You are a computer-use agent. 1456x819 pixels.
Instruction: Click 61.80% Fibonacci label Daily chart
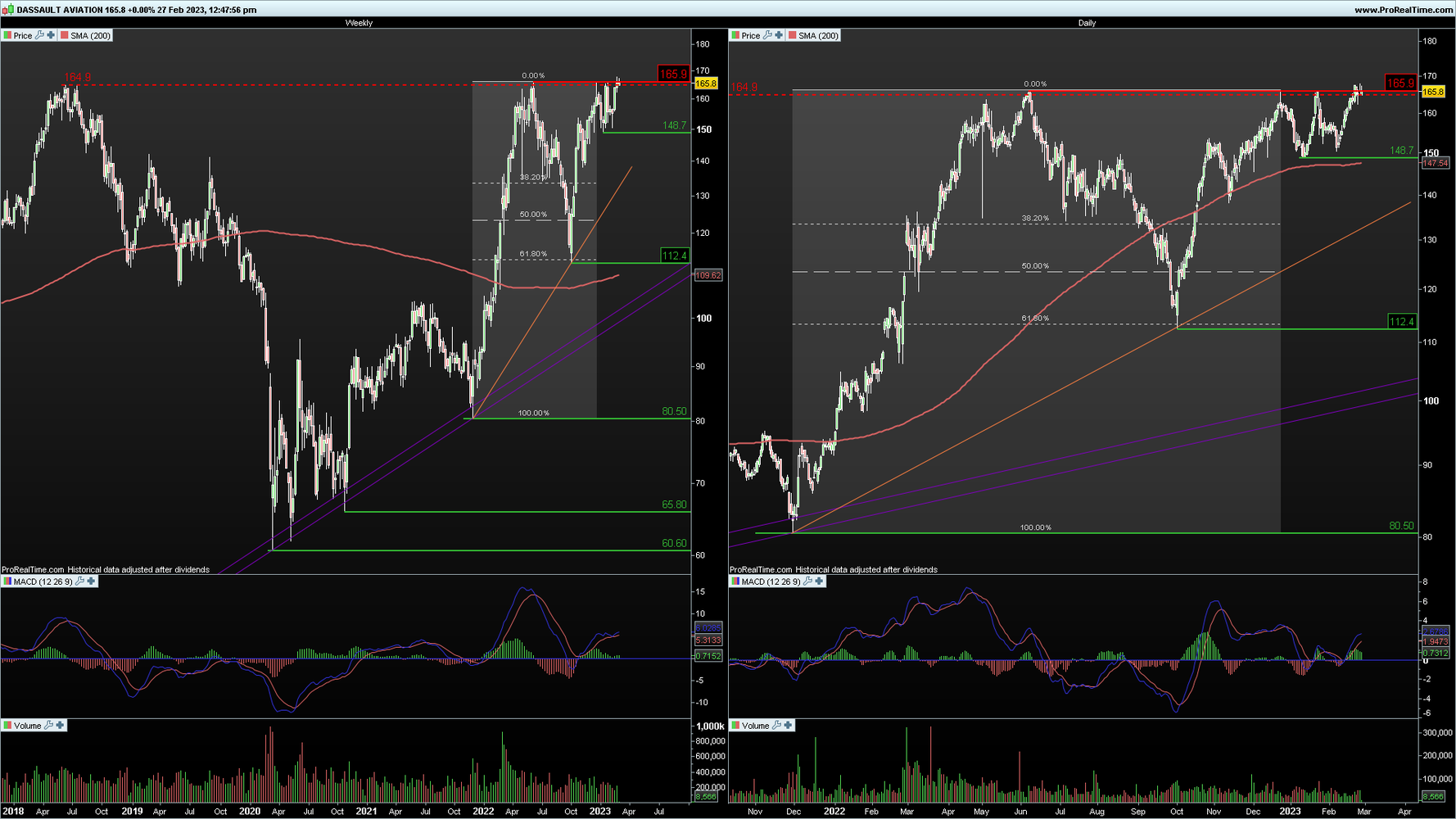point(1035,319)
